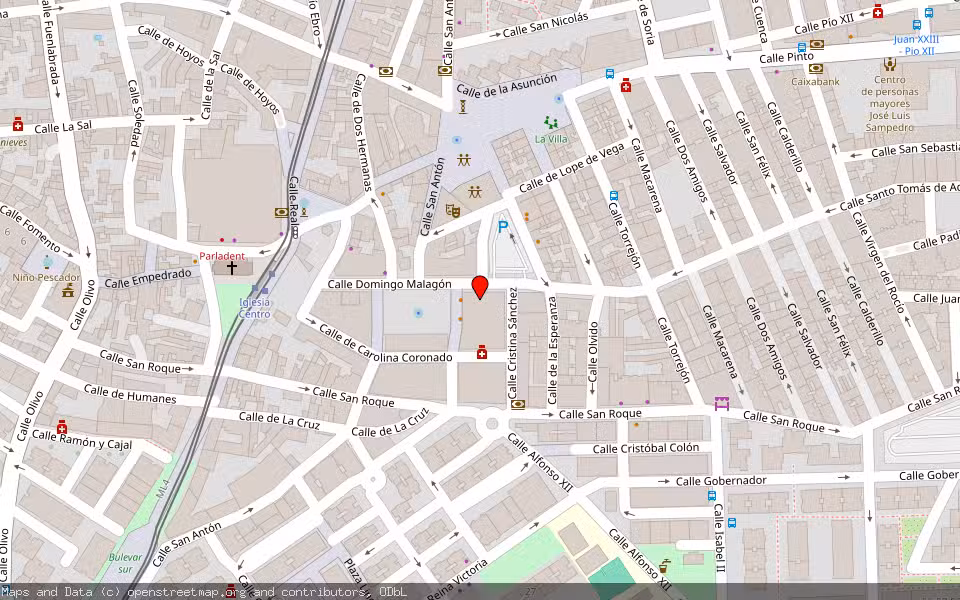Select the theatre masks icon
Screen dimensions: 960x600
[453, 211]
